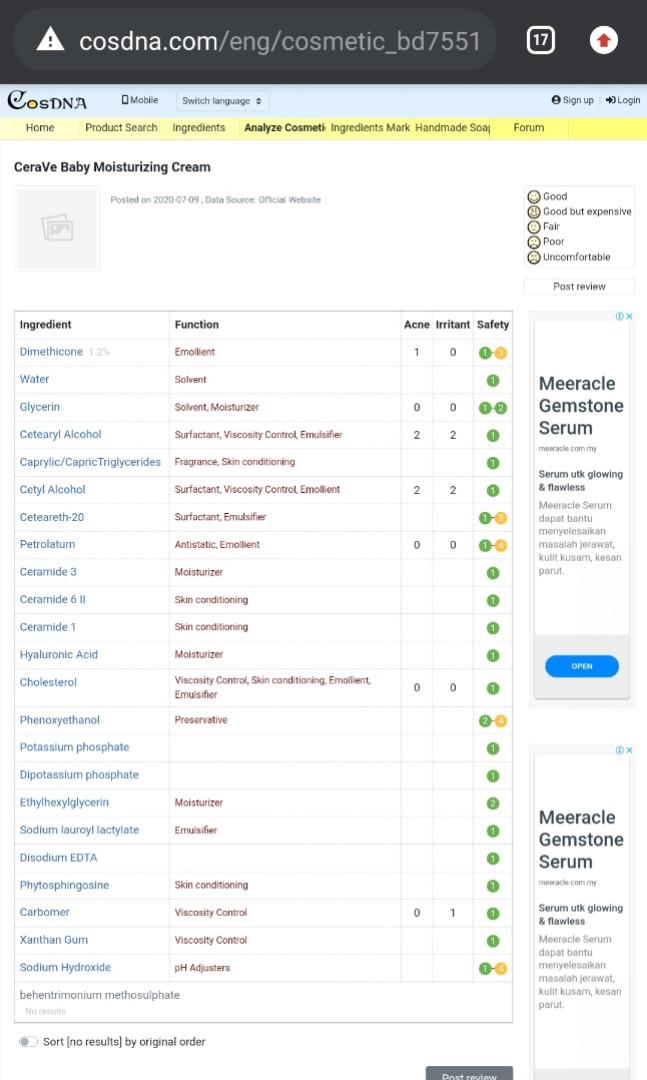The image size is (647, 1080).
Task: Click the Mobile version phone icon
Action: 125,100
